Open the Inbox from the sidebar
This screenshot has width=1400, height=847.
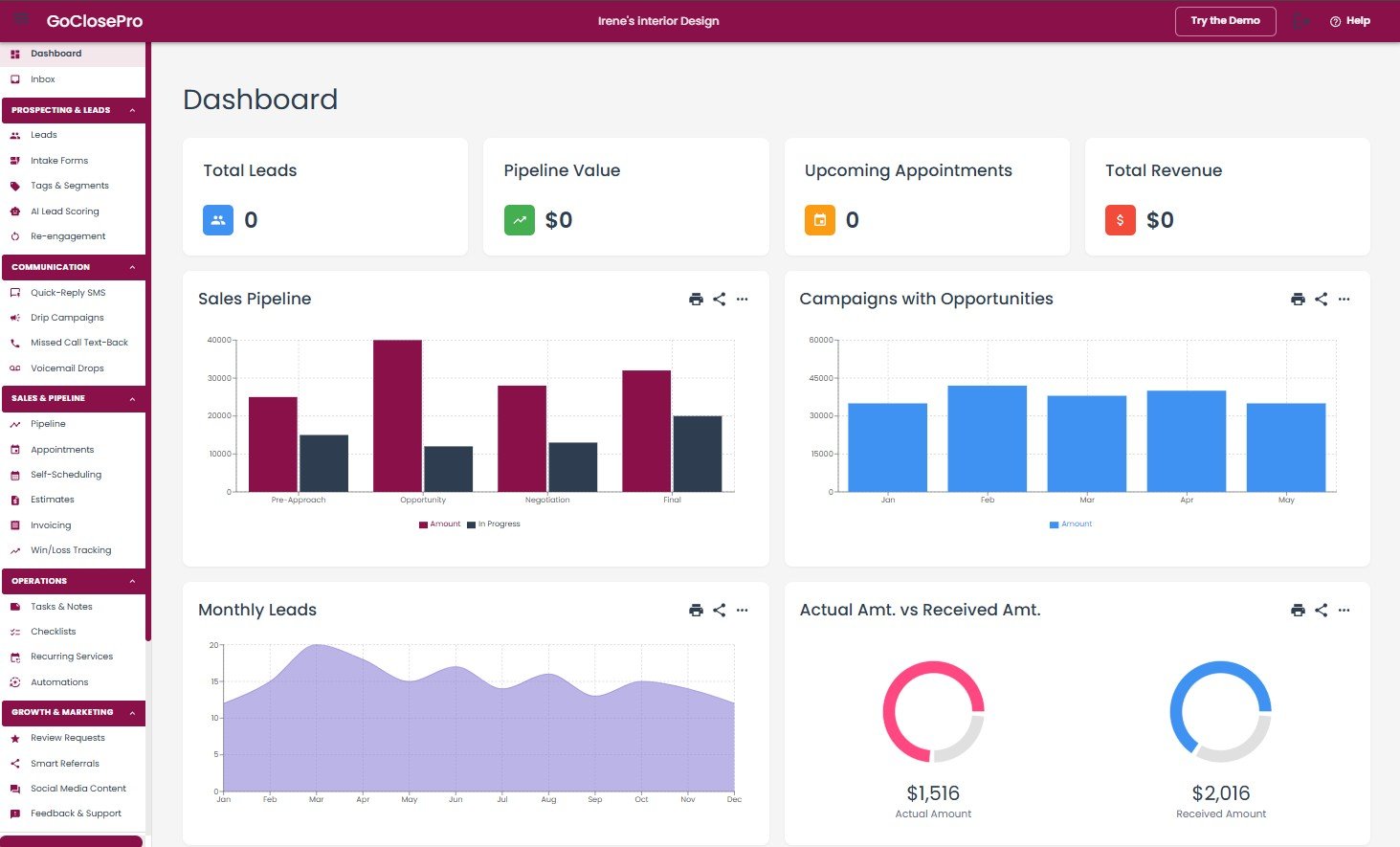[42, 79]
